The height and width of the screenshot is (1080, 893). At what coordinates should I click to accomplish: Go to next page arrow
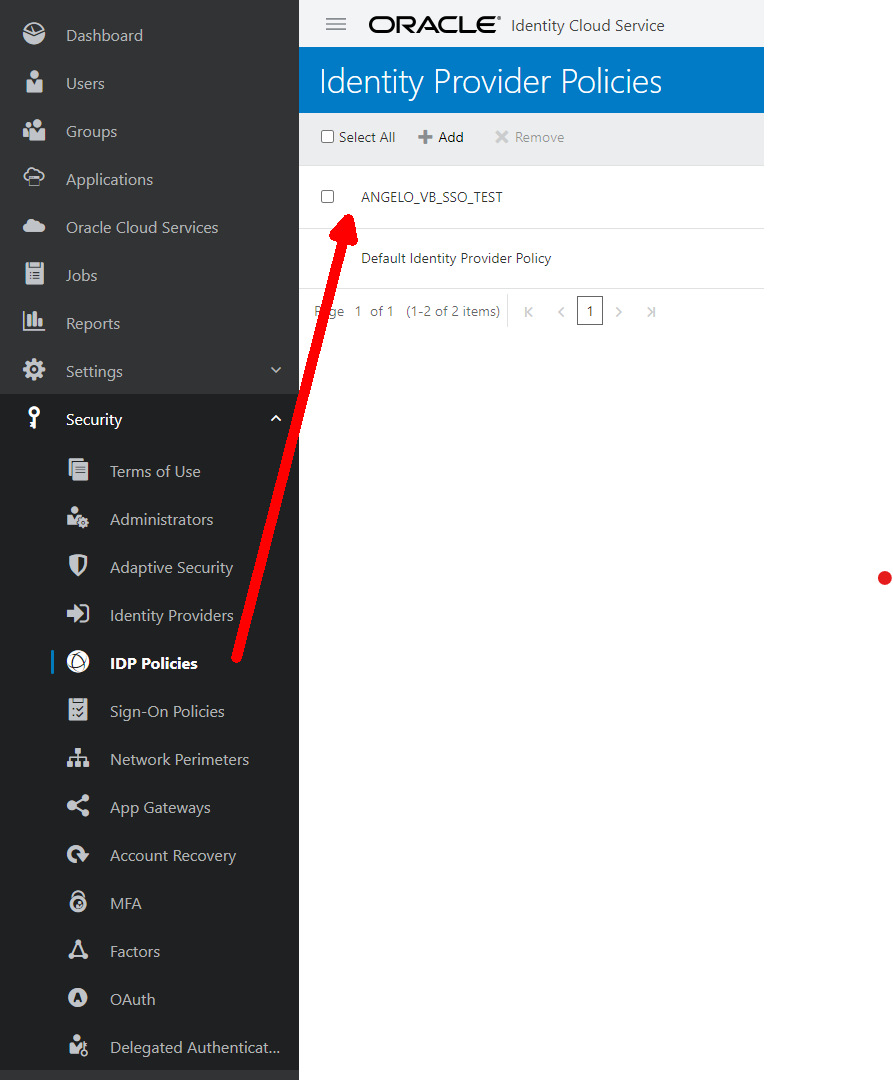(619, 312)
